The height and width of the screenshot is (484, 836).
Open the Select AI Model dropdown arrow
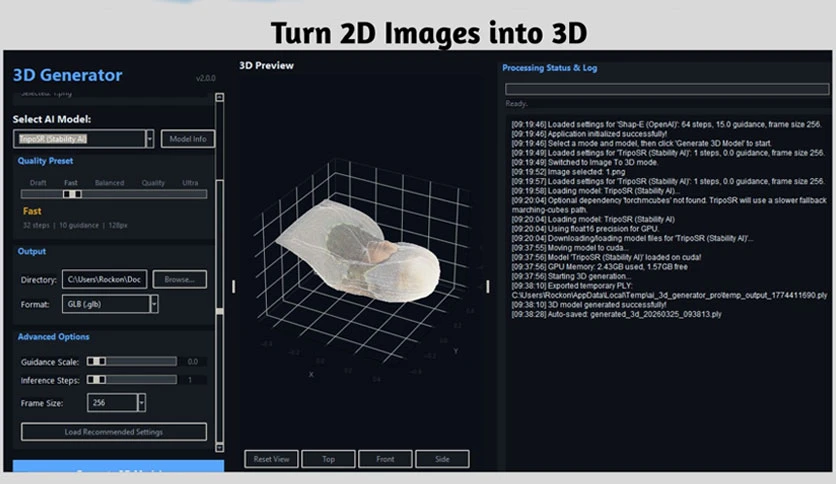[x=150, y=139]
